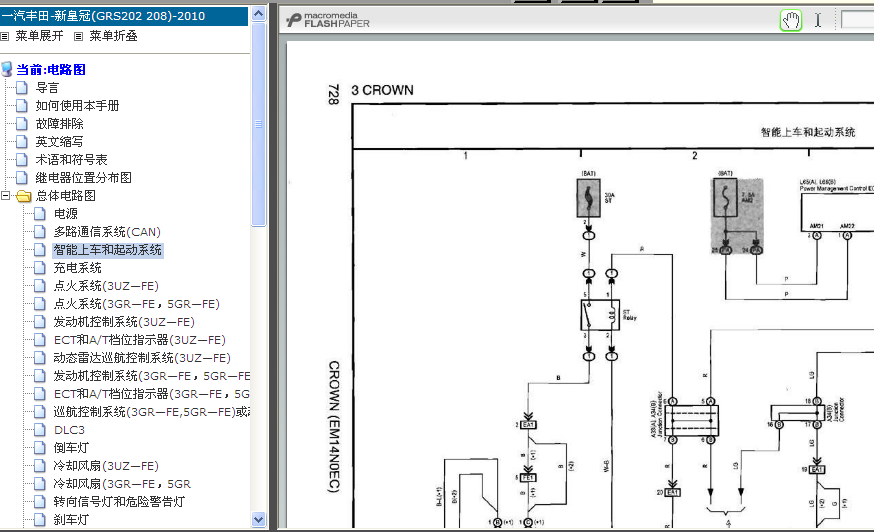Click page icon next to 充电系统
The height and width of the screenshot is (532, 874).
pyautogui.click(x=40, y=268)
